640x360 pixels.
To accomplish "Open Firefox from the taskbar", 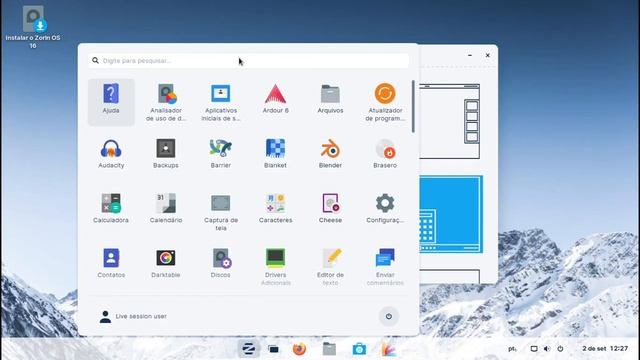I will coord(299,349).
